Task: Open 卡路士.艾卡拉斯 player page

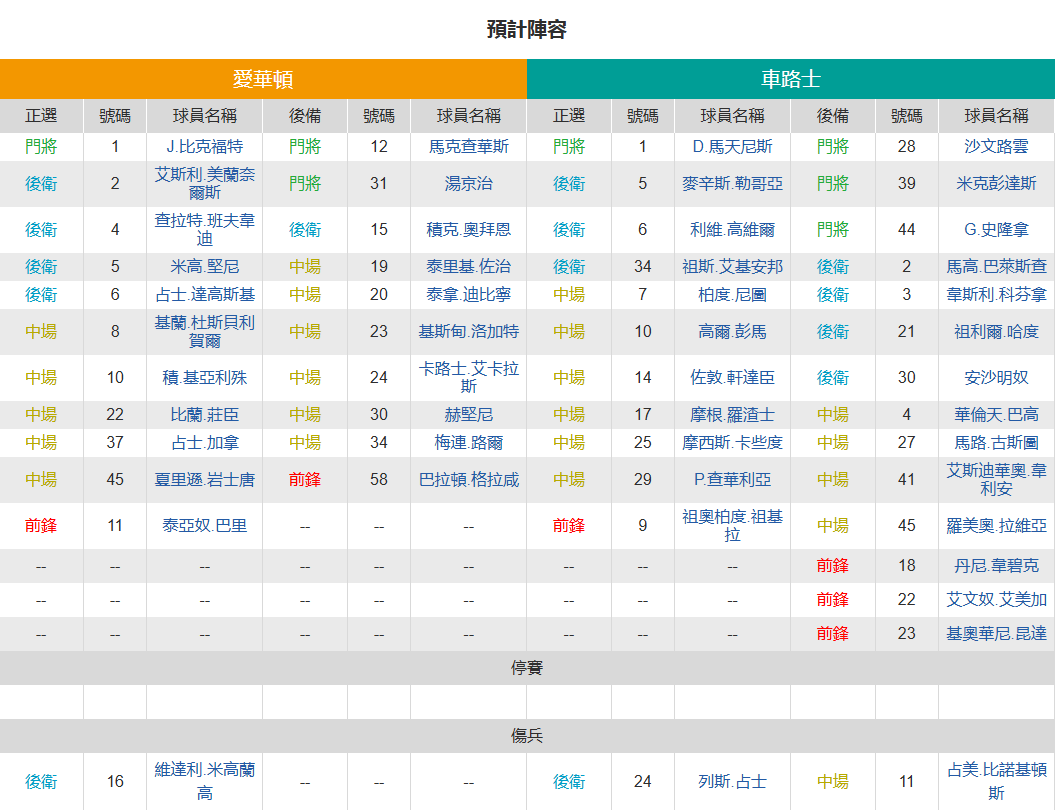Action: click(469, 377)
